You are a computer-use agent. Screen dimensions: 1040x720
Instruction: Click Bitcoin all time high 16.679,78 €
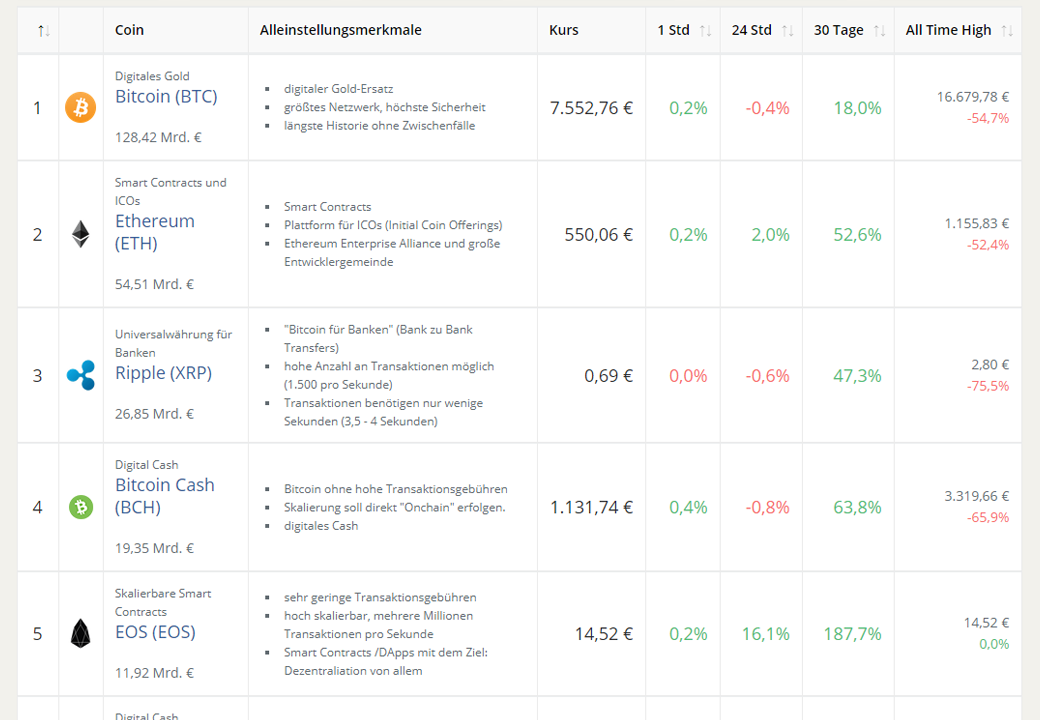click(x=972, y=97)
